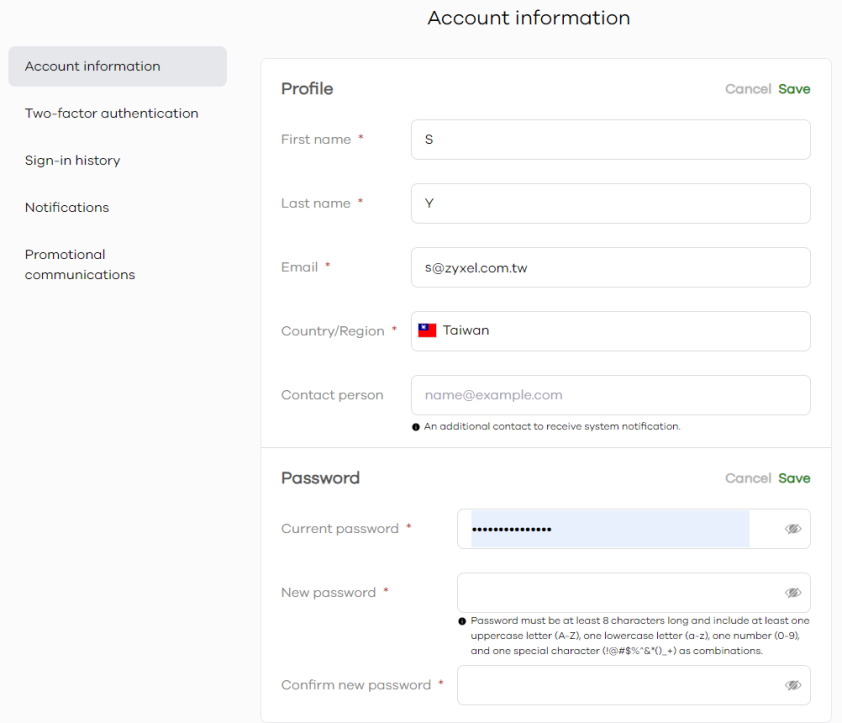Focus the Last name input box
Screen dimensions: 842x723
pyautogui.click(x=610, y=204)
